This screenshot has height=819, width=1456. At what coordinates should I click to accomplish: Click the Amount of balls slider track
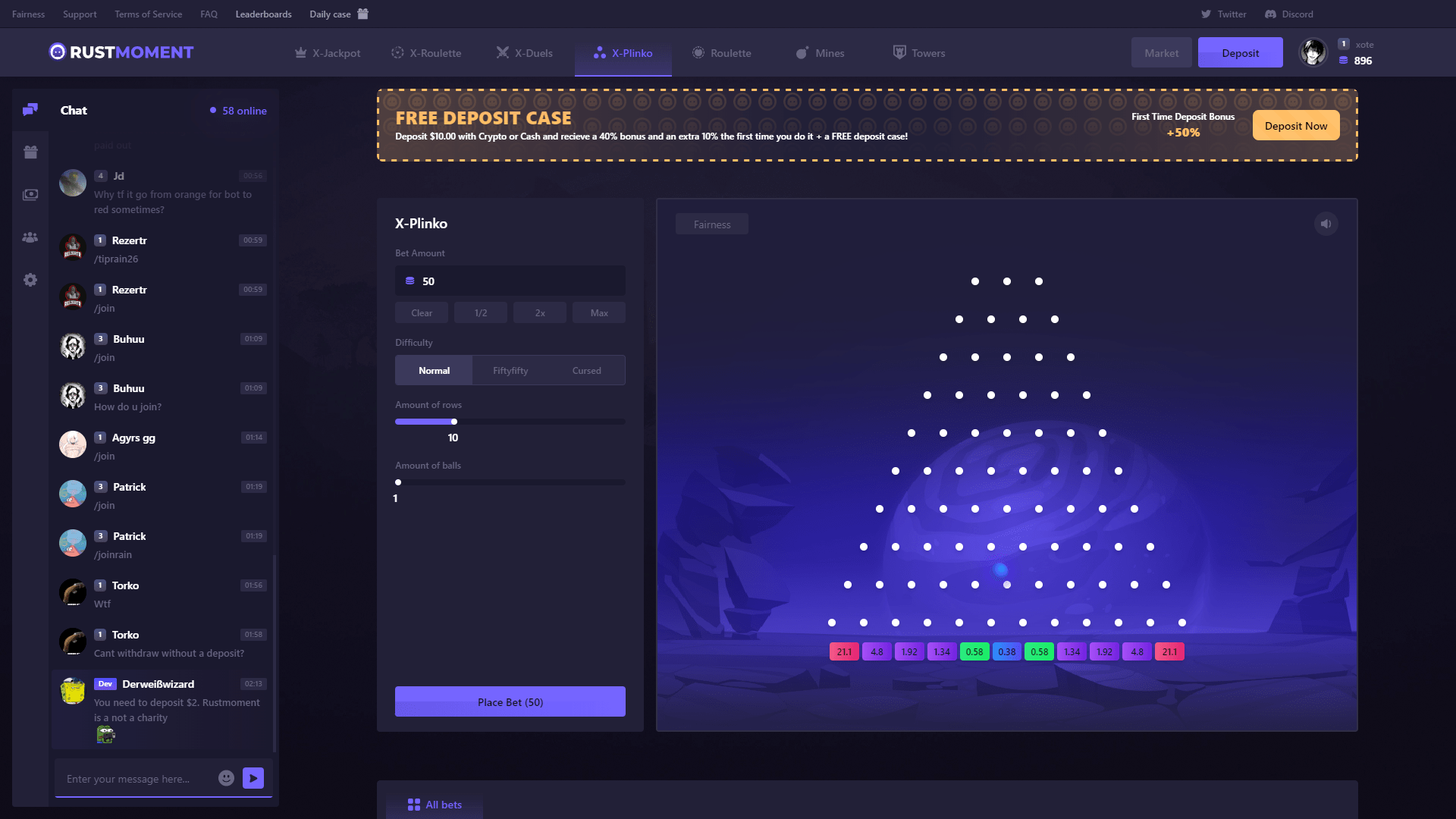(510, 482)
